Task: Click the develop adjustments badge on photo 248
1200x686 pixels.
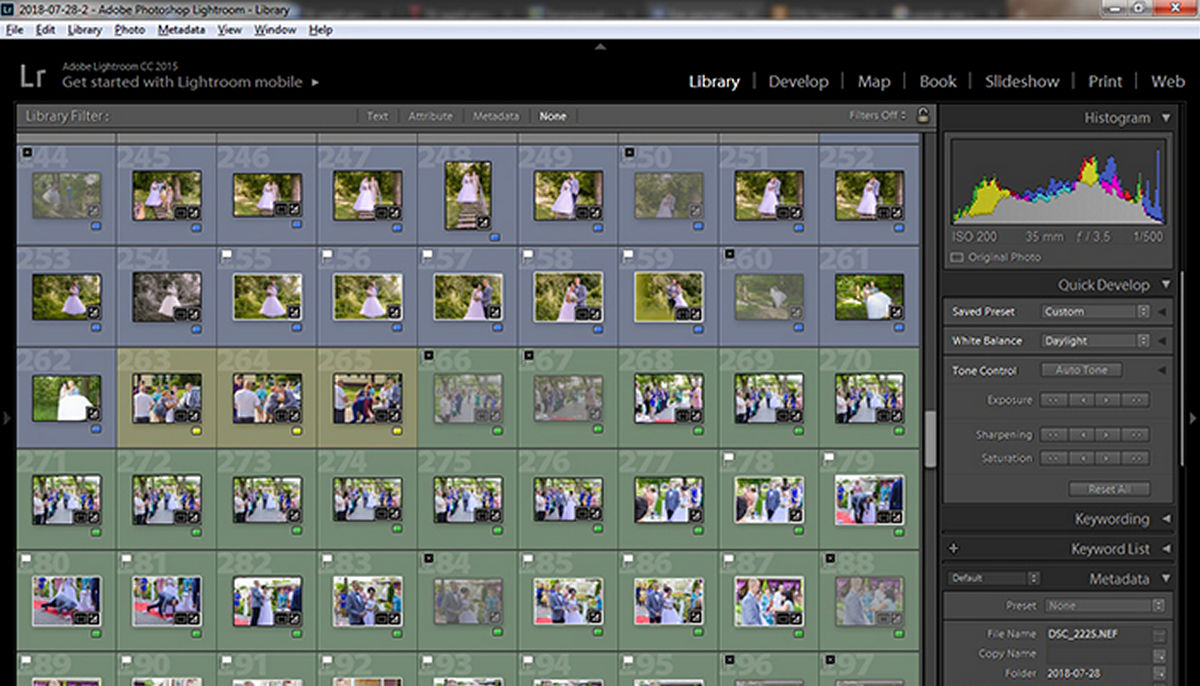Action: pos(482,221)
